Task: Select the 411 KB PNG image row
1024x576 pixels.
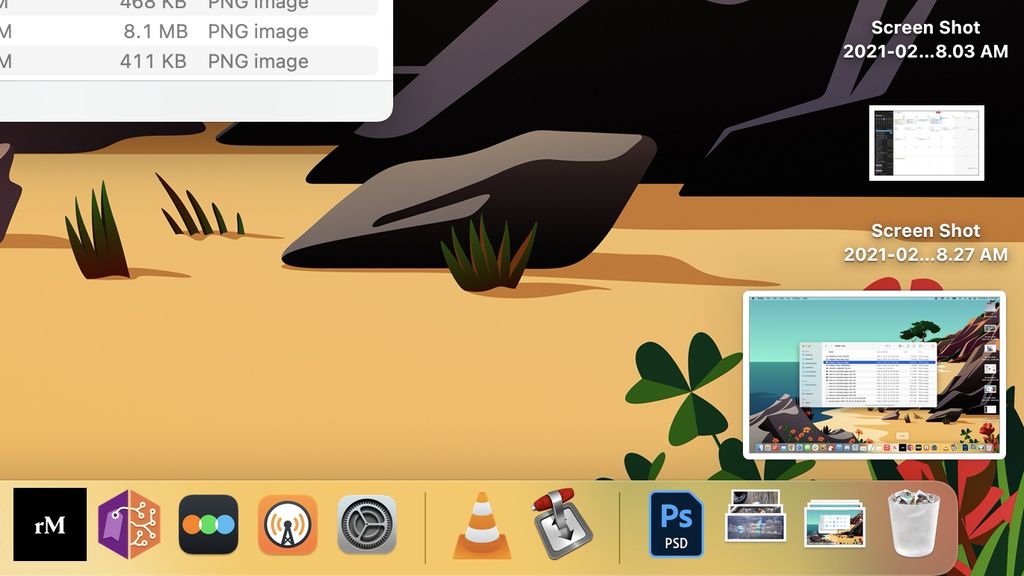Action: click(150, 61)
